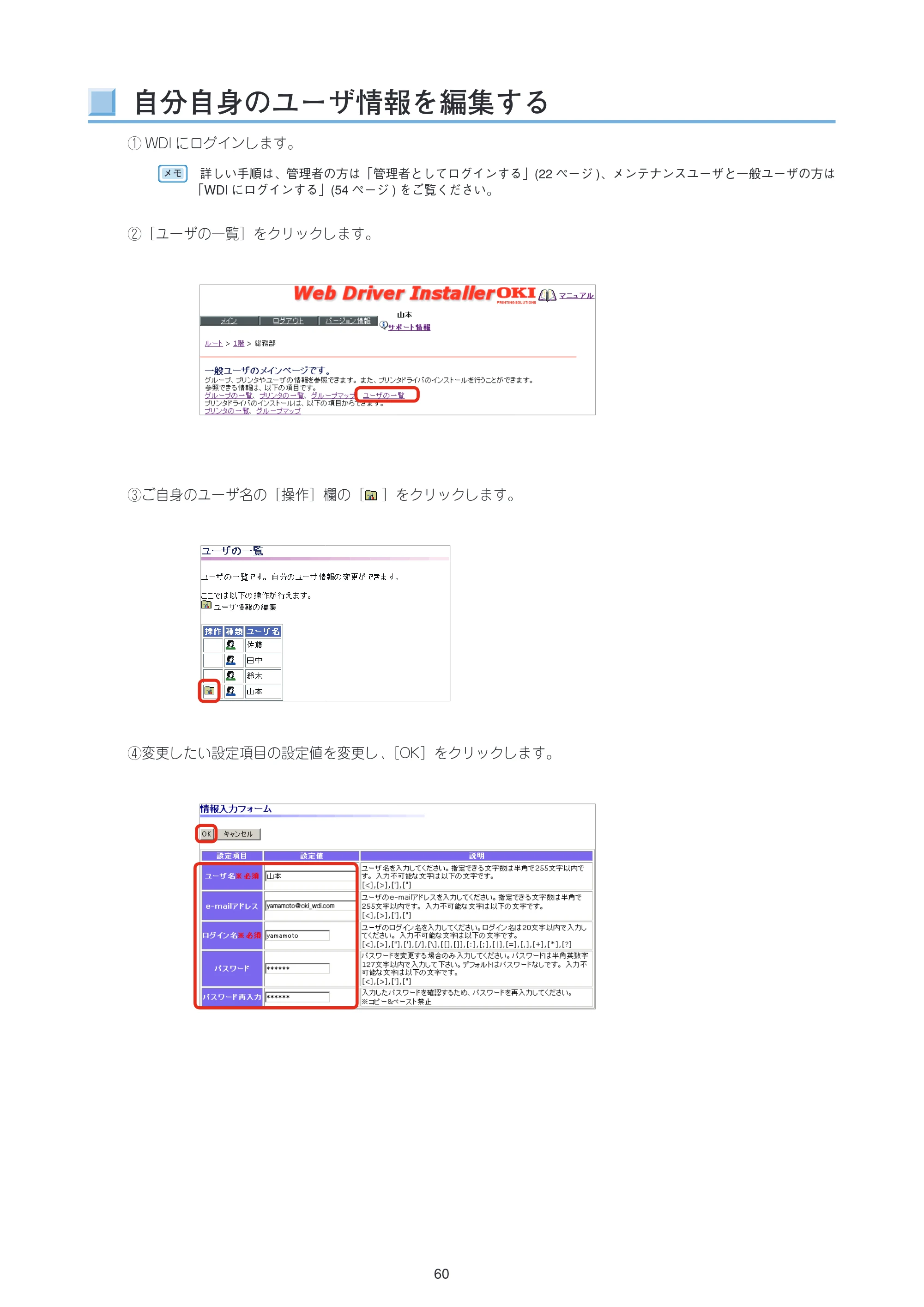Open the グループの一覧 link
Image resolution: width=924 pixels, height=1307 pixels.
point(228,395)
